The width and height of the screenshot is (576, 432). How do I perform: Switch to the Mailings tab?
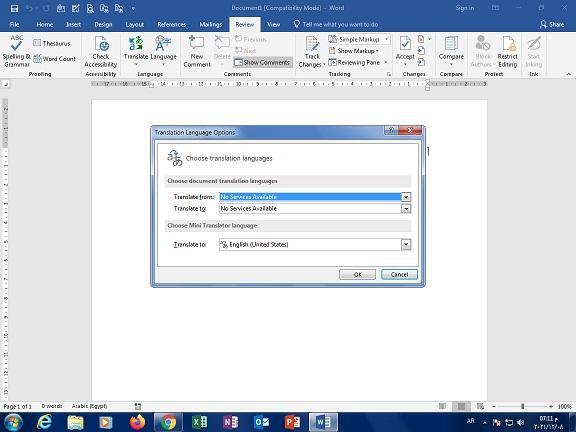click(x=211, y=25)
